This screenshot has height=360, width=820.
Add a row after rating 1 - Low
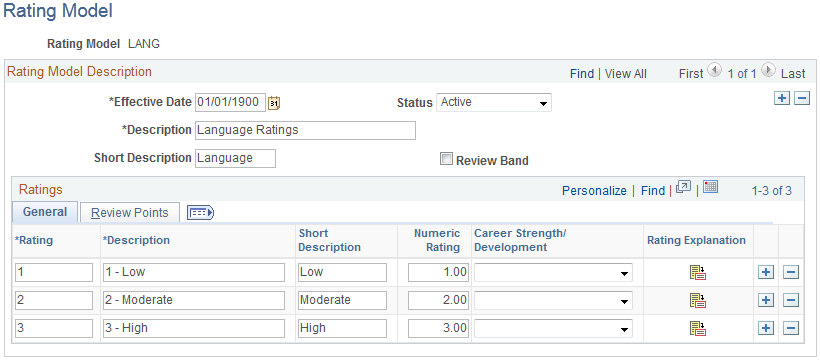[x=766, y=272]
